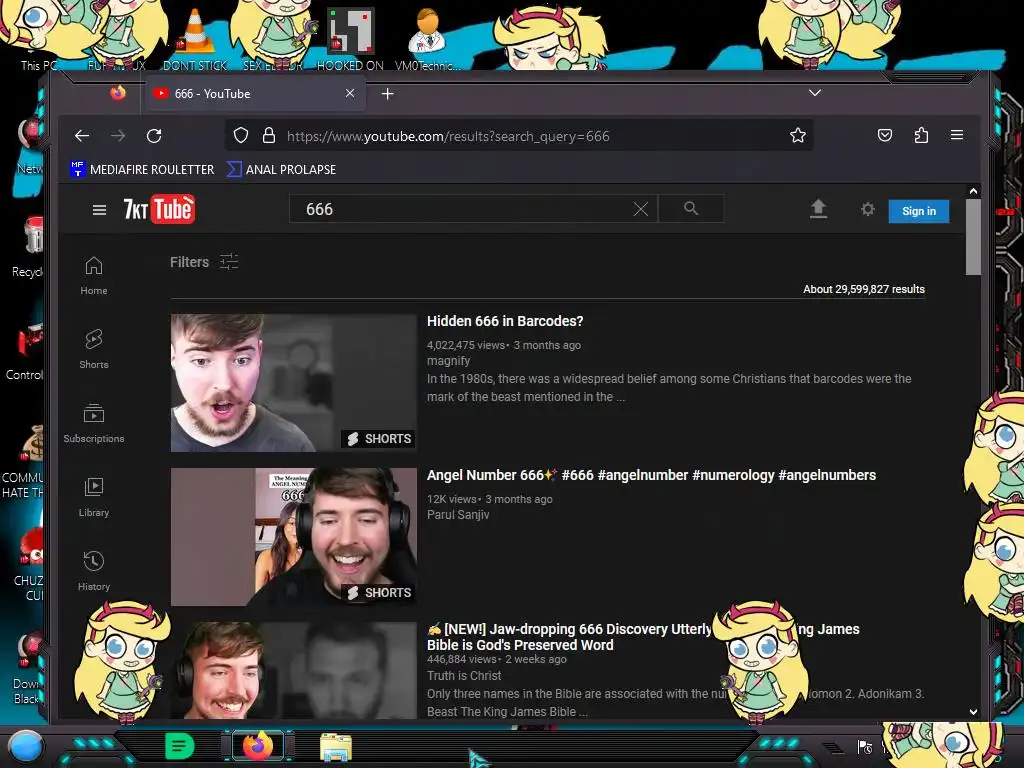Viewport: 1024px width, 768px height.
Task: Open the Jaw-dropping 666 Discovery video title
Action: coord(643,637)
